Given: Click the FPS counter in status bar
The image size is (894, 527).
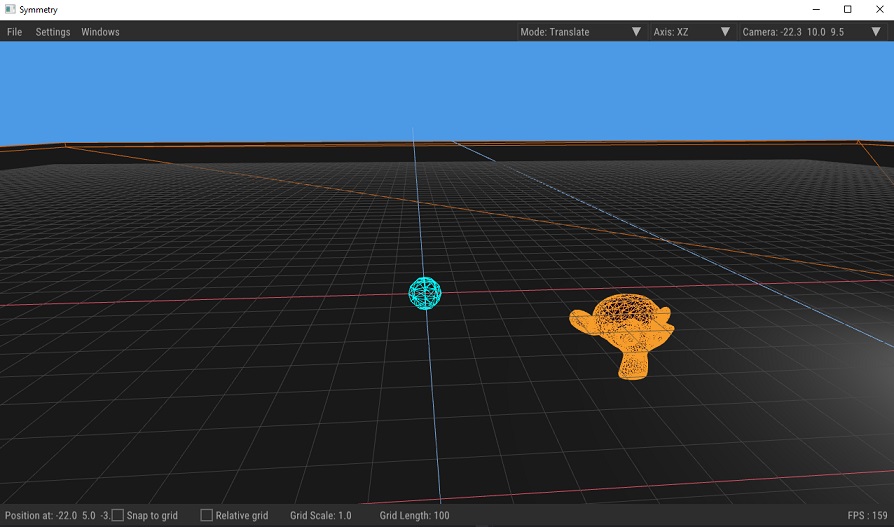Looking at the screenshot, I should click(867, 516).
